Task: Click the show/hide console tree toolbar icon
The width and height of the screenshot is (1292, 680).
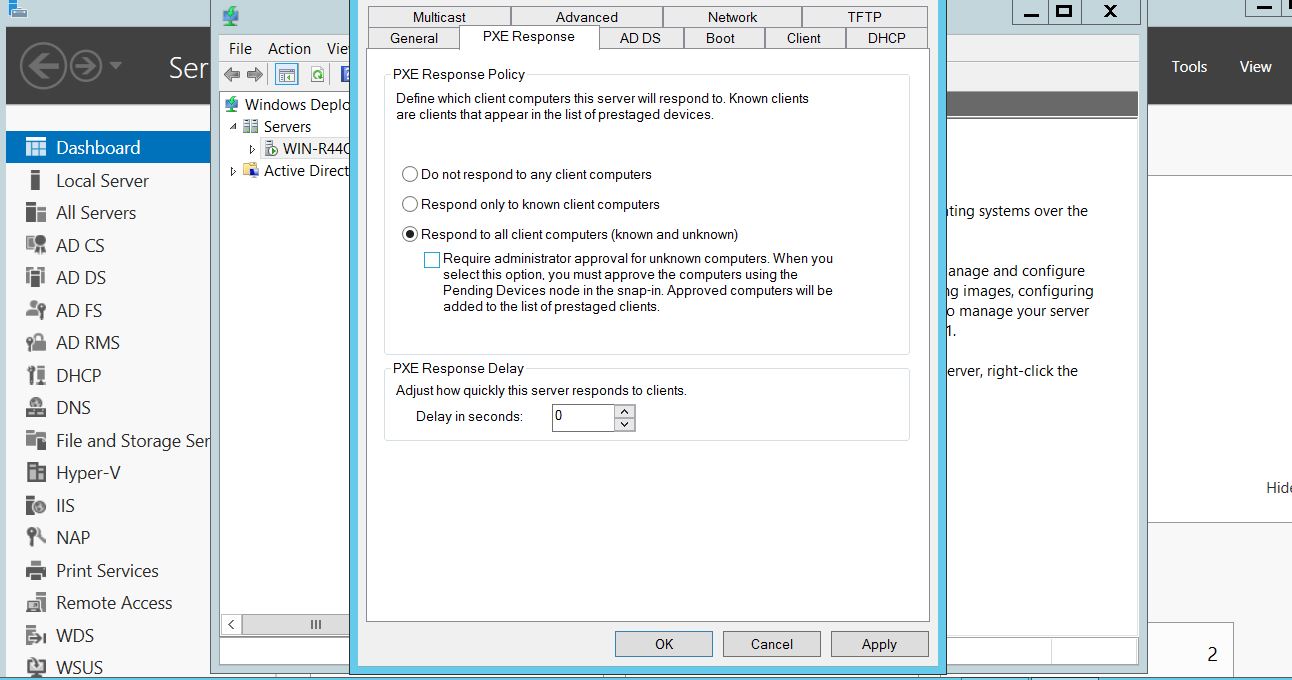Action: tap(287, 75)
